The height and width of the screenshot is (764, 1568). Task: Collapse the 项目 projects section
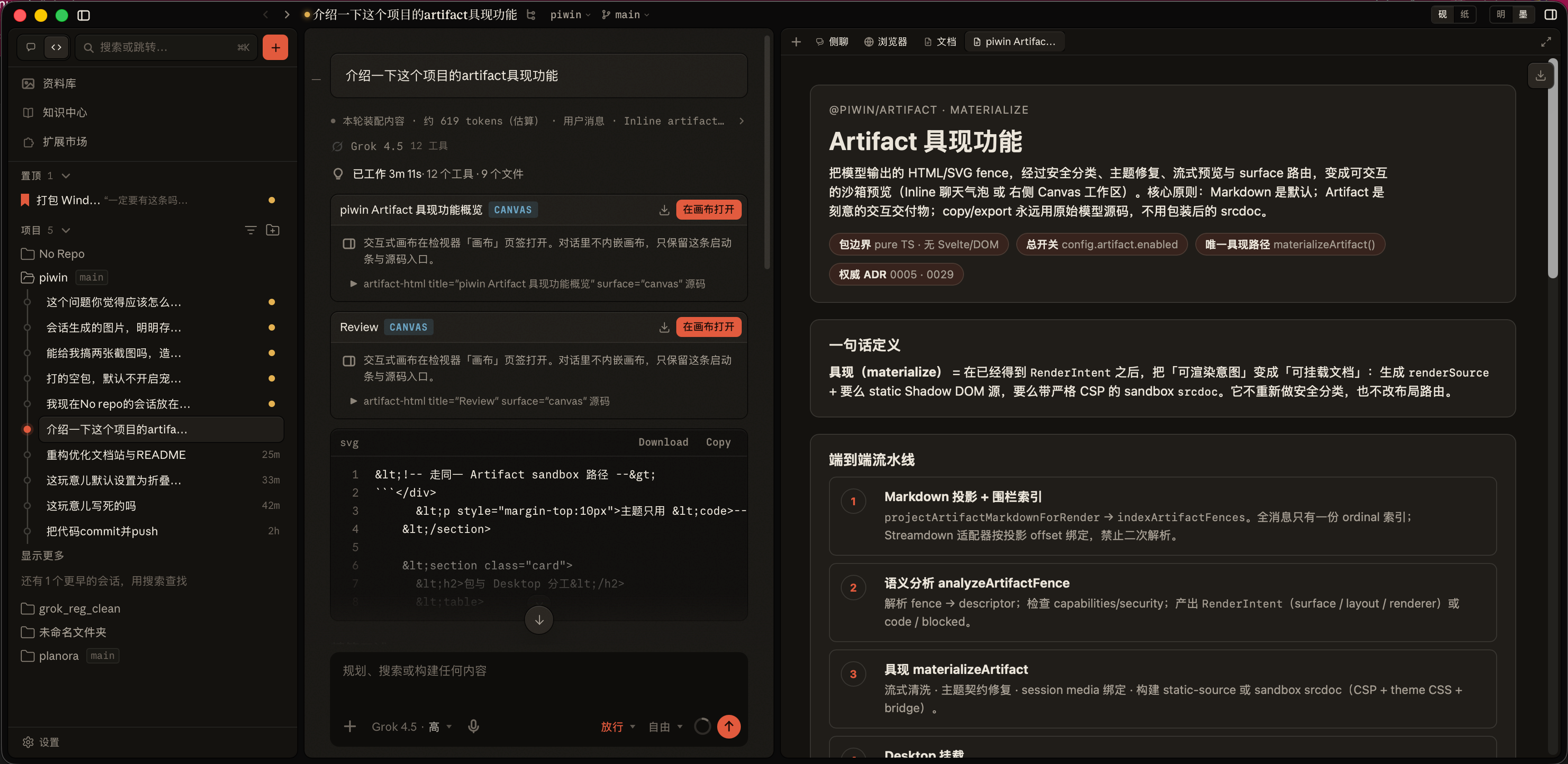(66, 230)
